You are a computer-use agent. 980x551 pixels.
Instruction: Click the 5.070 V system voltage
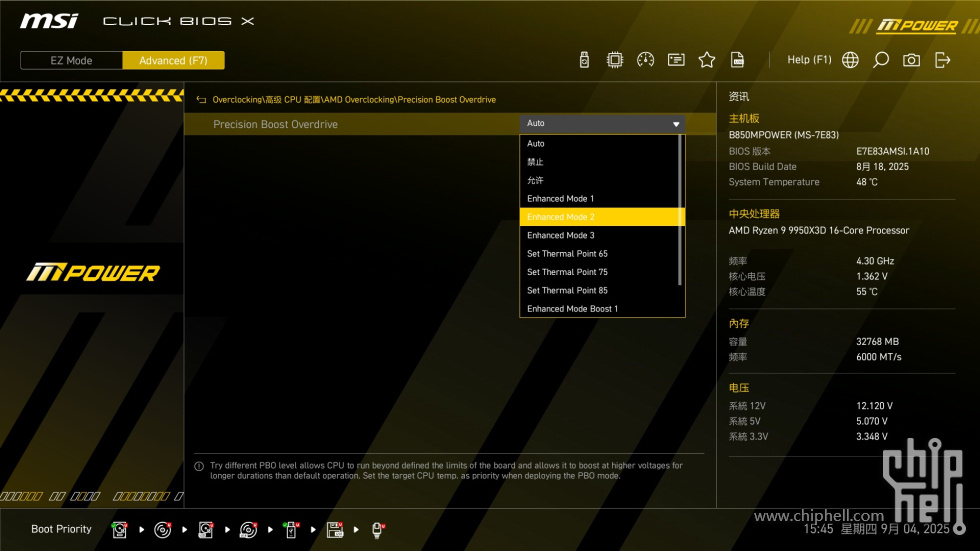click(x=872, y=422)
